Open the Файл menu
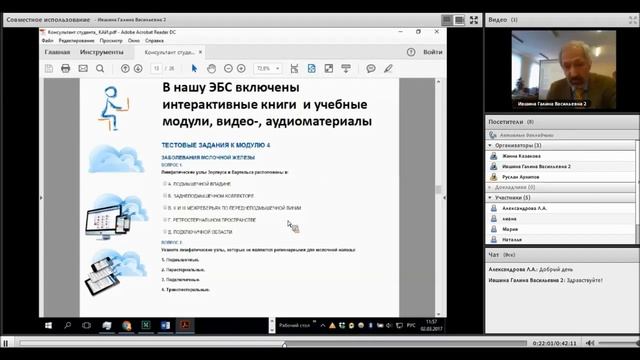The image size is (640, 360). click(48, 41)
